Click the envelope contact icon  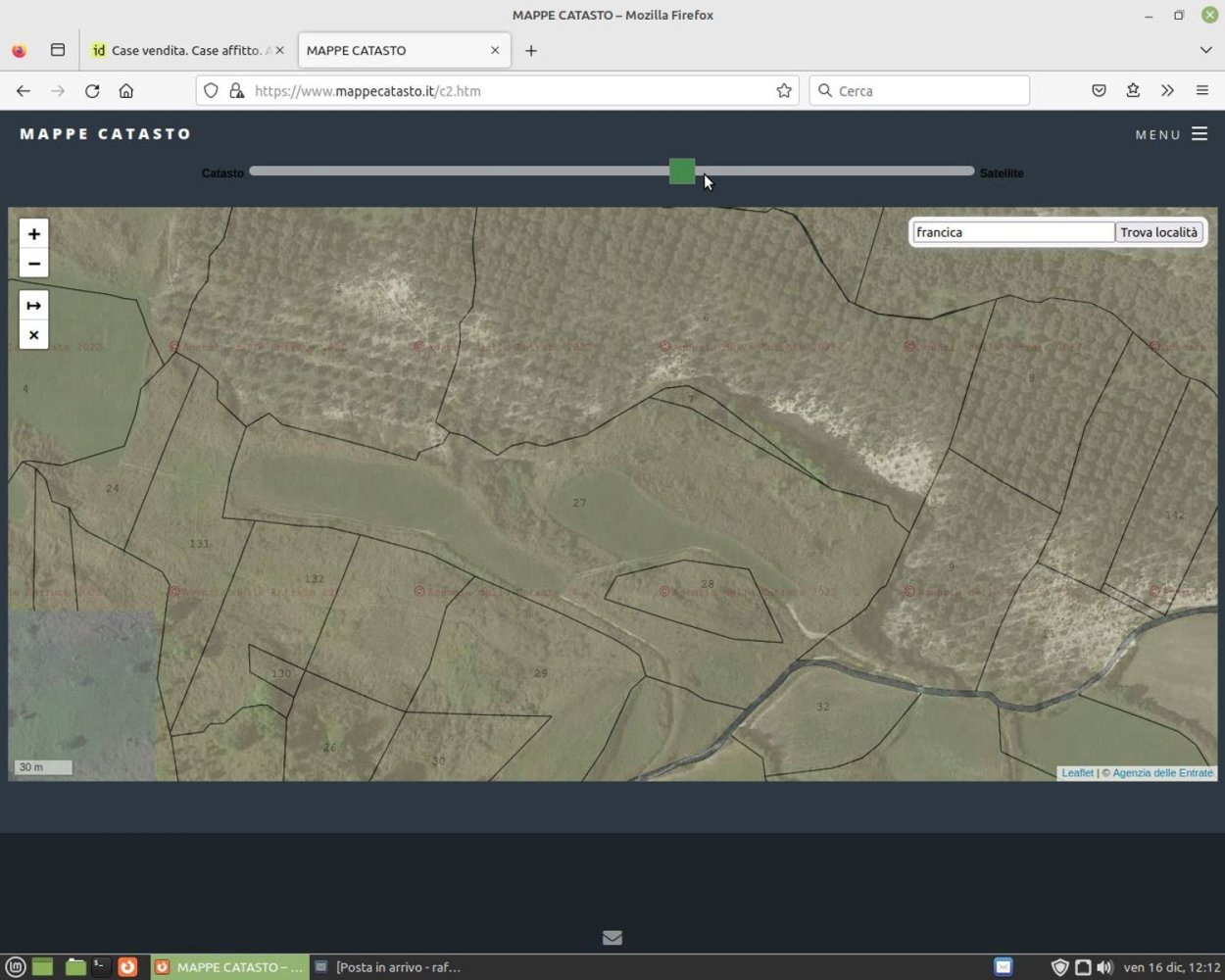(612, 938)
